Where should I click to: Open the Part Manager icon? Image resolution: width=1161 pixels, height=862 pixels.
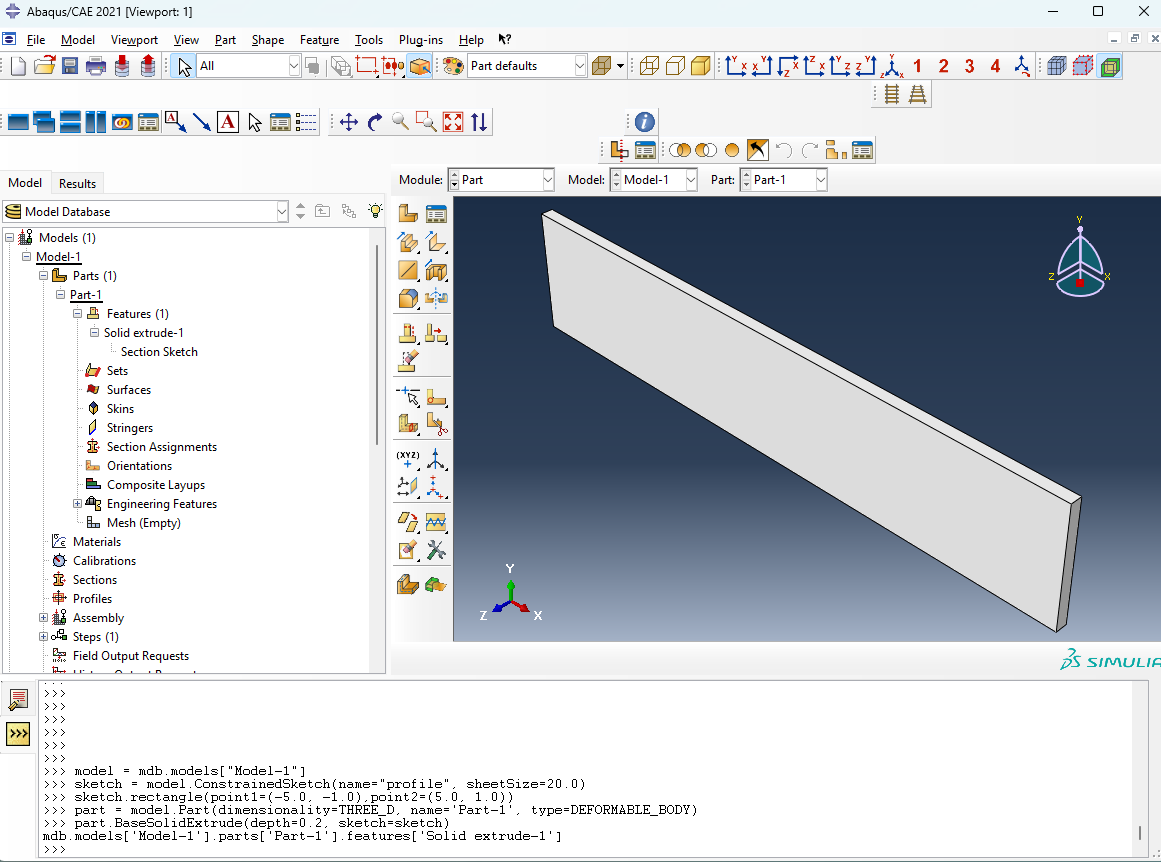[x=436, y=213]
